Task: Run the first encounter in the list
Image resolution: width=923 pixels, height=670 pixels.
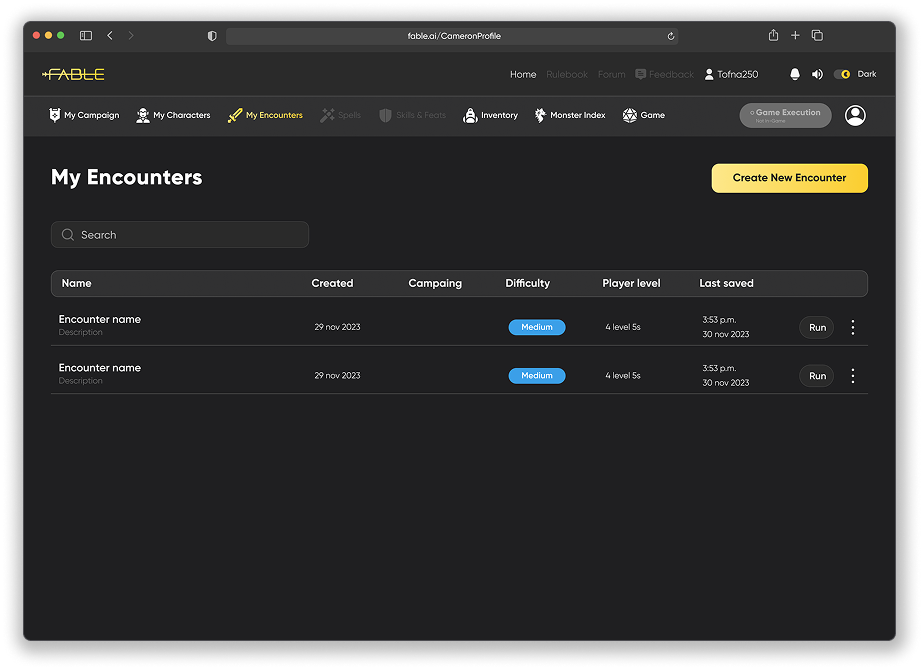Action: tap(817, 327)
